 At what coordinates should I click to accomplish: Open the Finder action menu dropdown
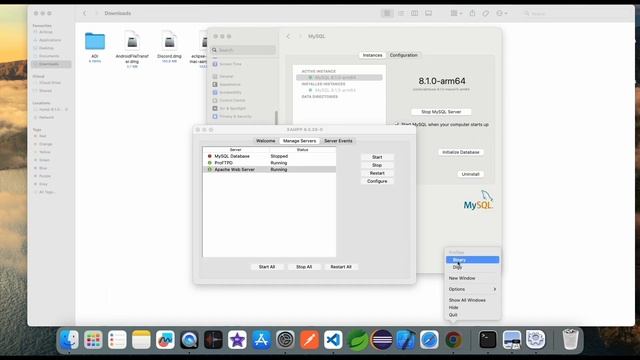(502, 13)
